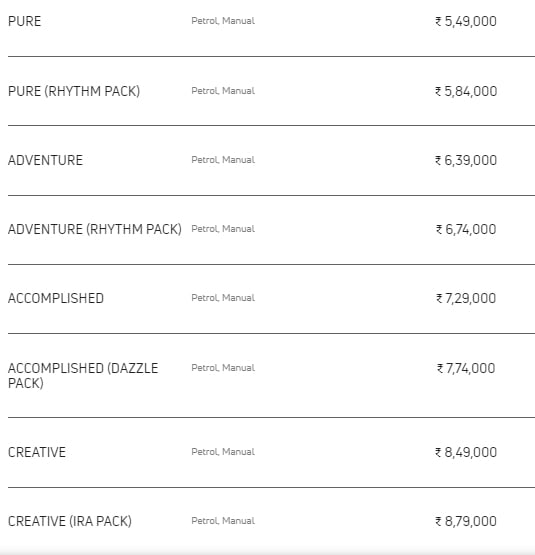Select the ₹ 7,29,000 price
The image size is (535, 555).
466,298
